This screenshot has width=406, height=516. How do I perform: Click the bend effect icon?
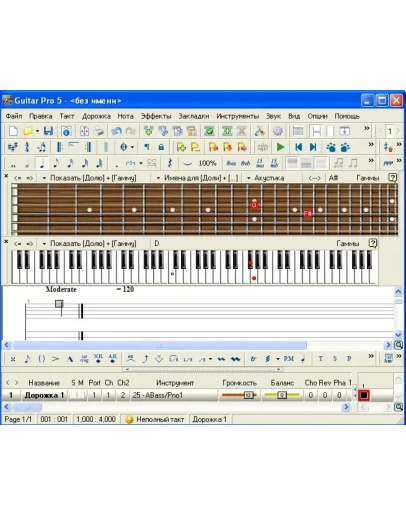pos(145,359)
